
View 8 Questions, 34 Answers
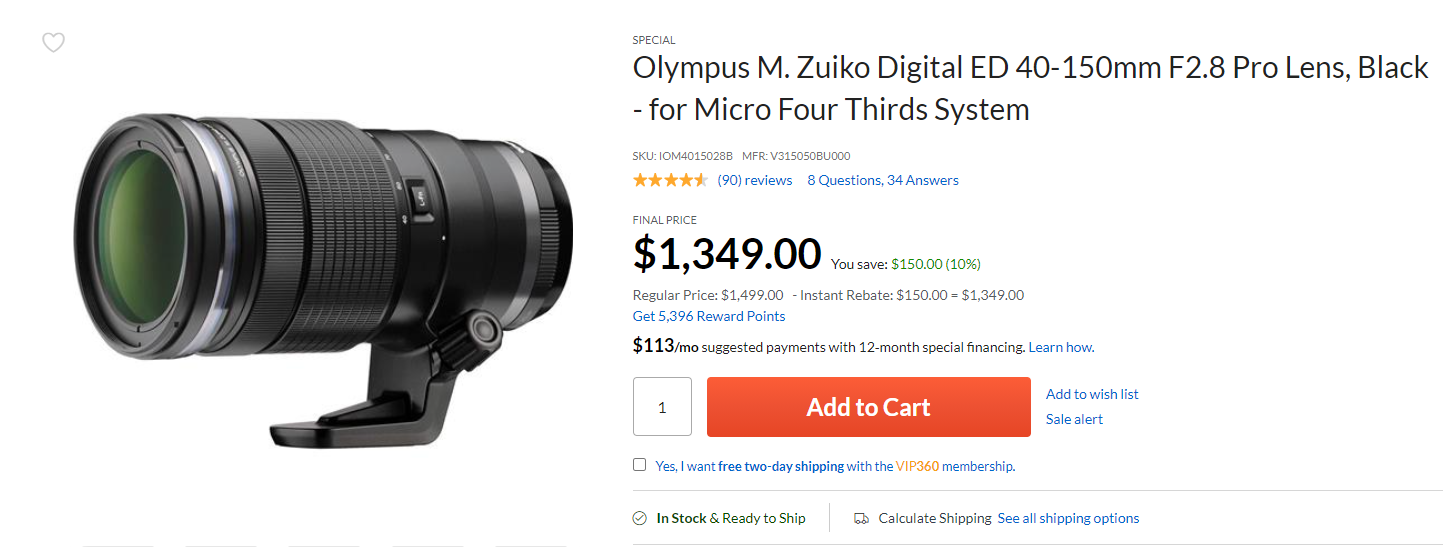[883, 180]
